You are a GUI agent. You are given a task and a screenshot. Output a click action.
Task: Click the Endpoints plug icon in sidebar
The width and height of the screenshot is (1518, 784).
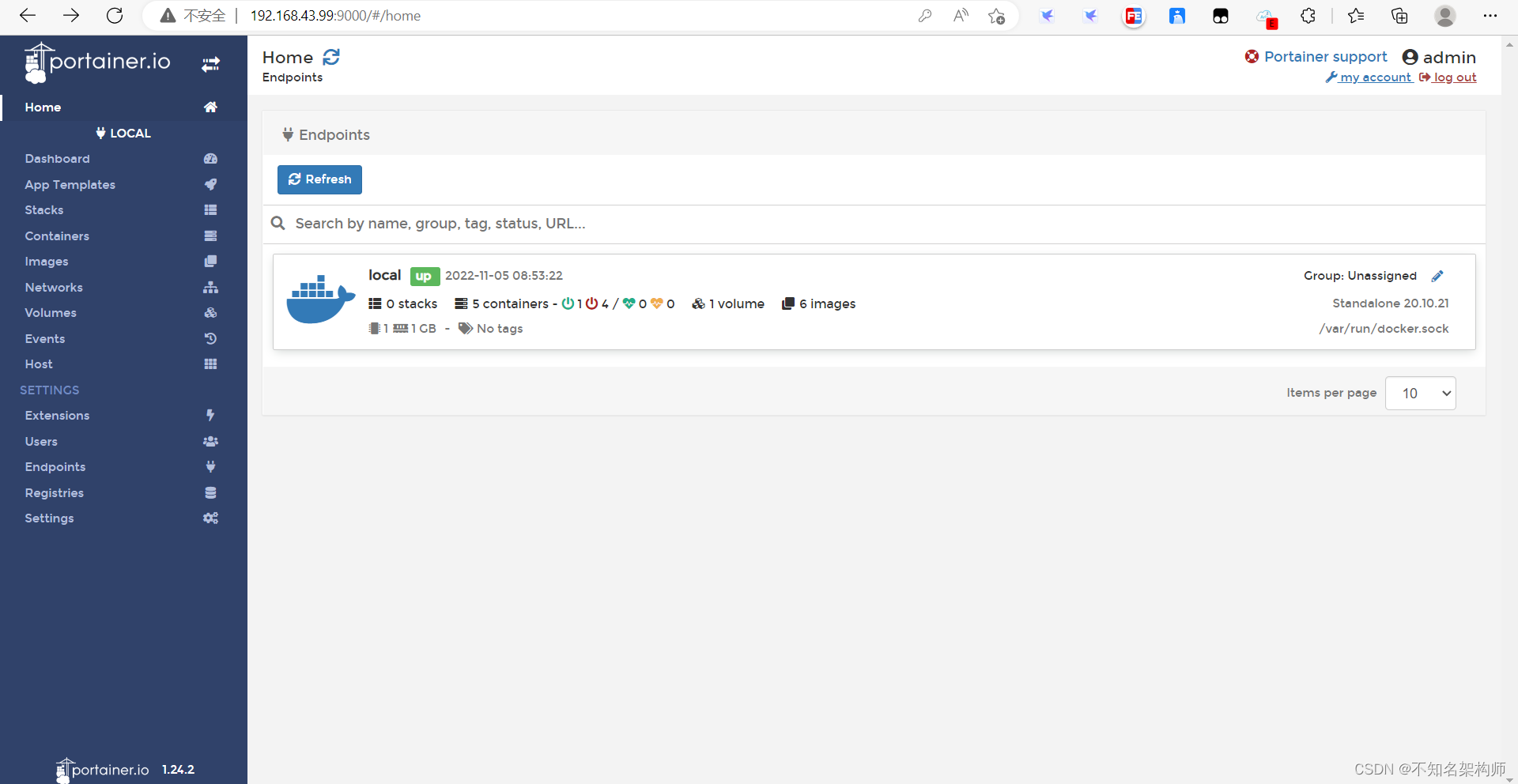(210, 466)
